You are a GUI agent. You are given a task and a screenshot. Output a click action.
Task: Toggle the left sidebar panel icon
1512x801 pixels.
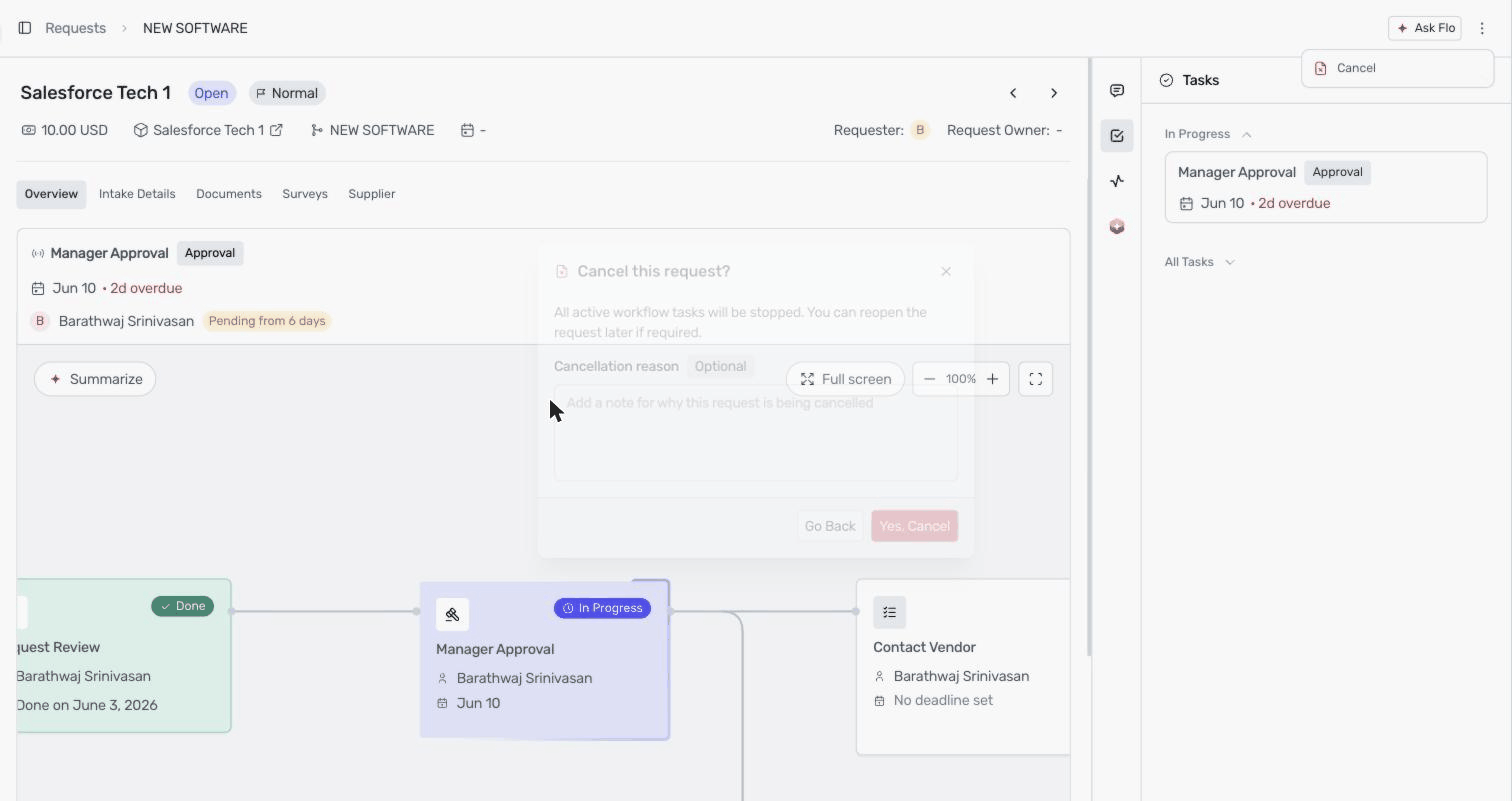pos(25,28)
